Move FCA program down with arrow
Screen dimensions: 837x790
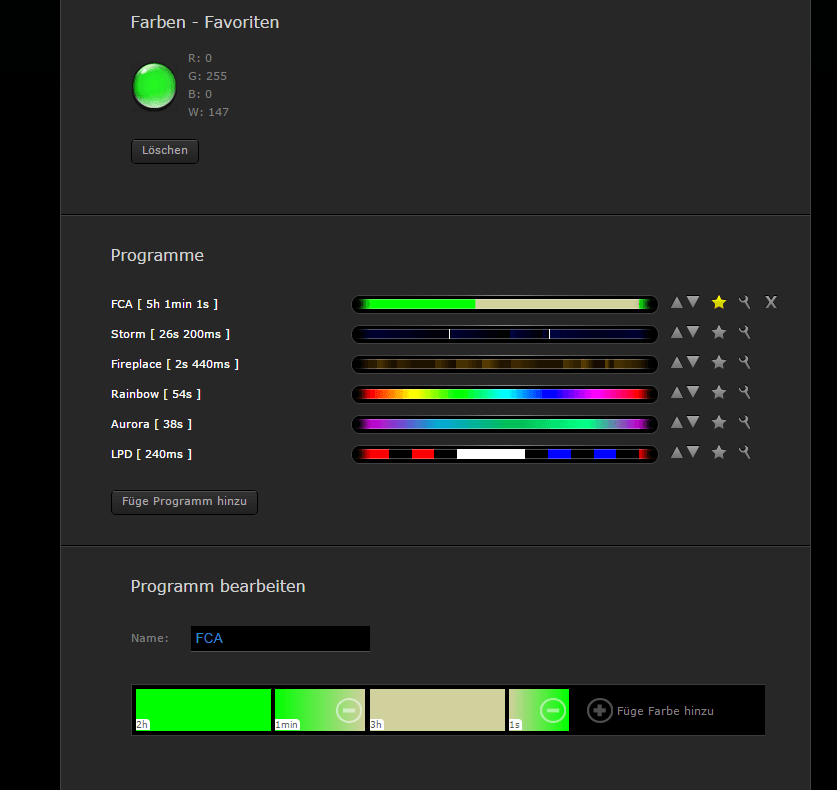(x=693, y=303)
